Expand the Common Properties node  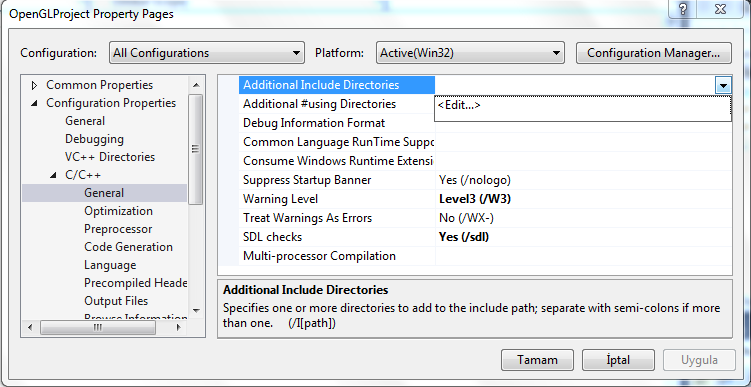tap(34, 85)
